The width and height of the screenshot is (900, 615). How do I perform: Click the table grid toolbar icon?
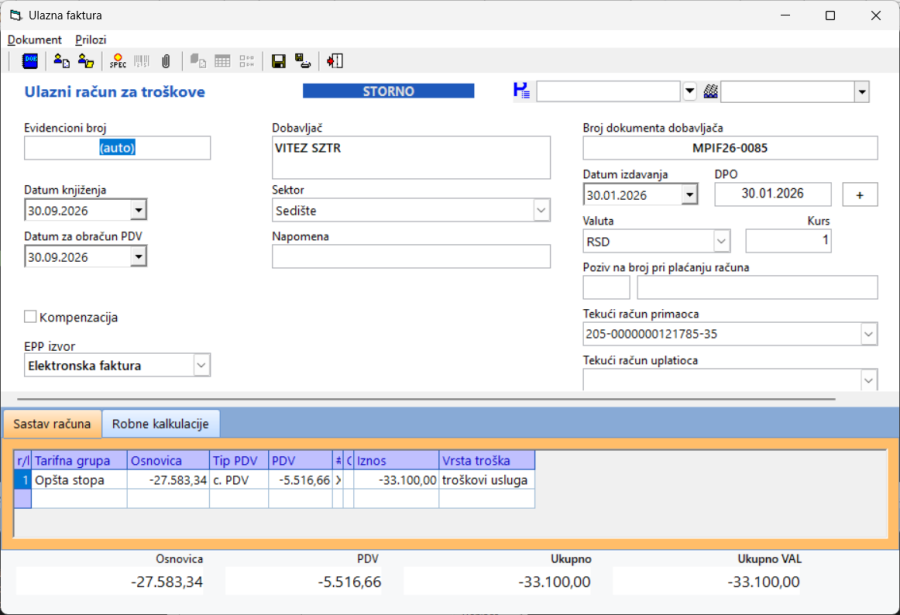click(222, 61)
